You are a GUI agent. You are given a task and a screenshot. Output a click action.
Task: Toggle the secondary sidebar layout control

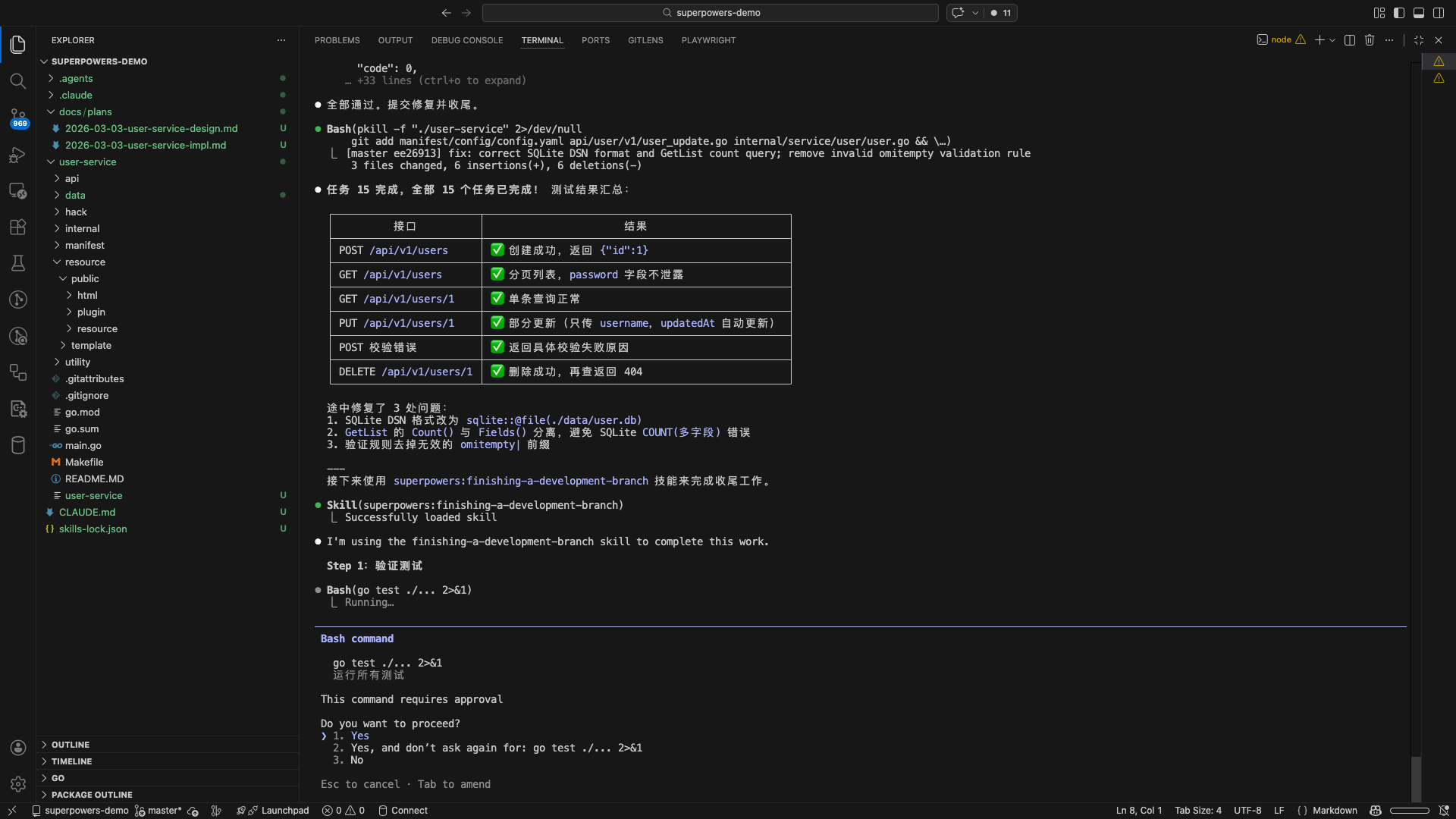(1439, 13)
